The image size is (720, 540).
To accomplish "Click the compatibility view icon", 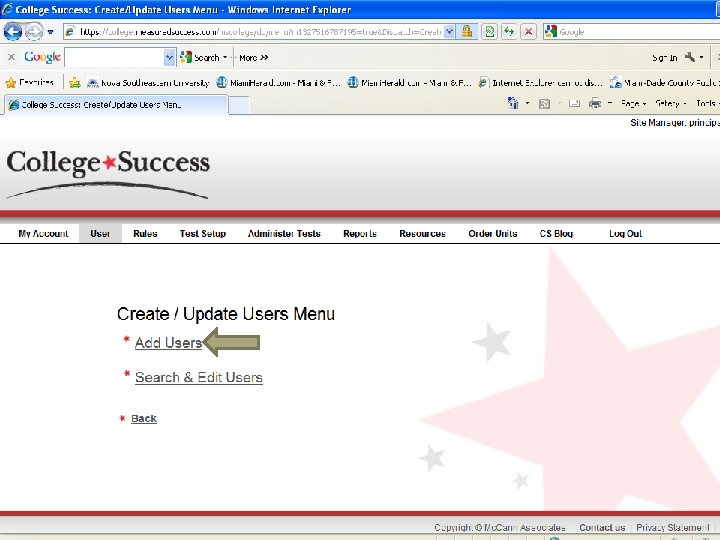I will pos(490,32).
